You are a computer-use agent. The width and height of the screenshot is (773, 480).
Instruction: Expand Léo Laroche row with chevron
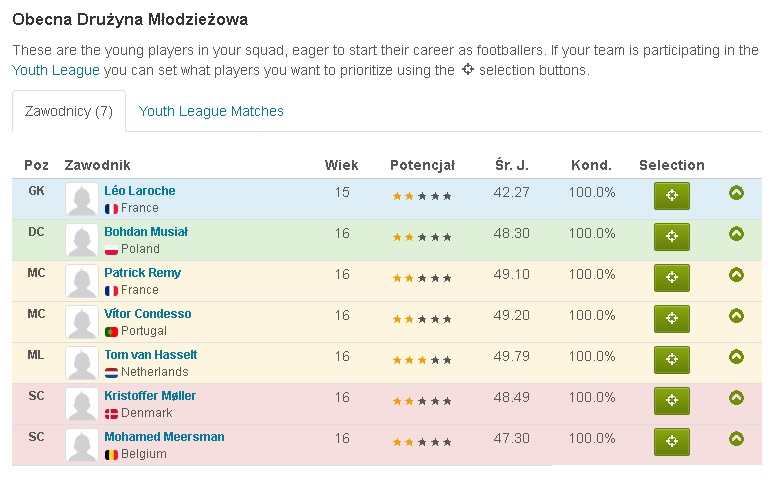pos(737,193)
